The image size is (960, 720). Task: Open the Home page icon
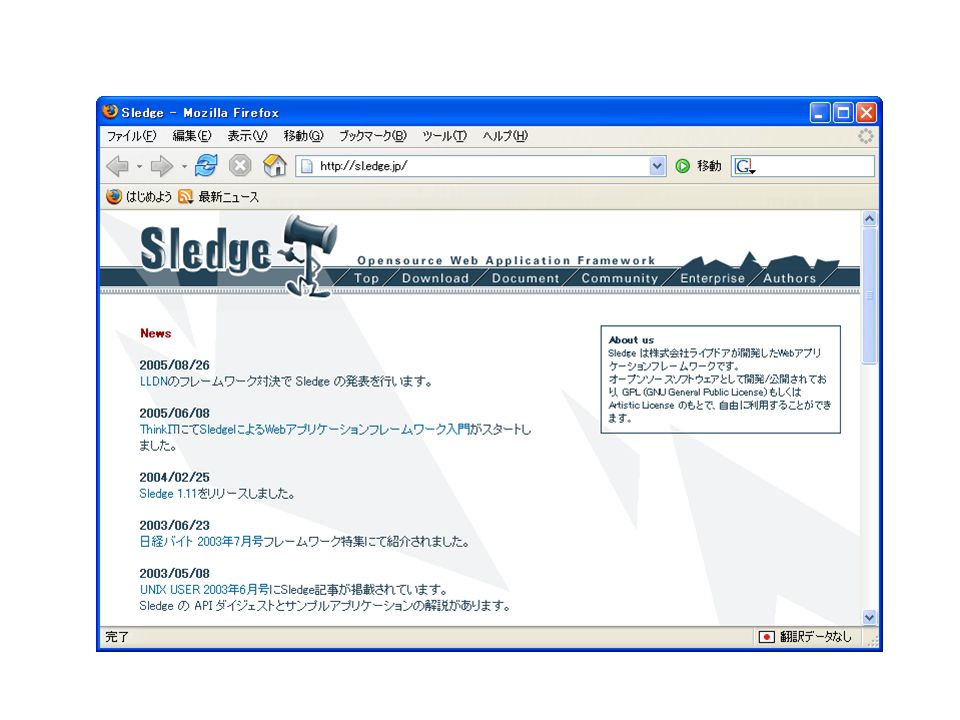pyautogui.click(x=275, y=165)
